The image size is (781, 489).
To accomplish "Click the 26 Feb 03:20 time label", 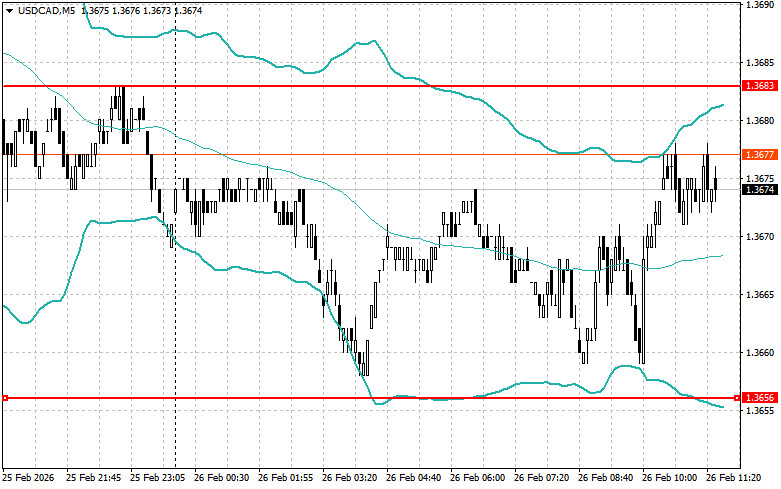I will click(x=350, y=478).
